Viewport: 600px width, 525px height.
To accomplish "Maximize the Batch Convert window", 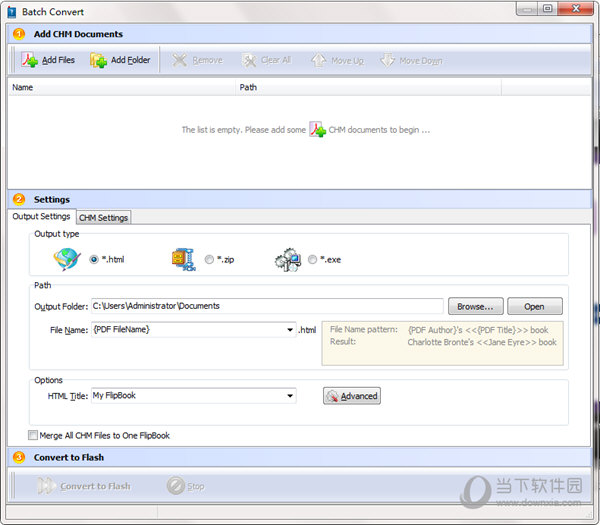I will [548, 8].
